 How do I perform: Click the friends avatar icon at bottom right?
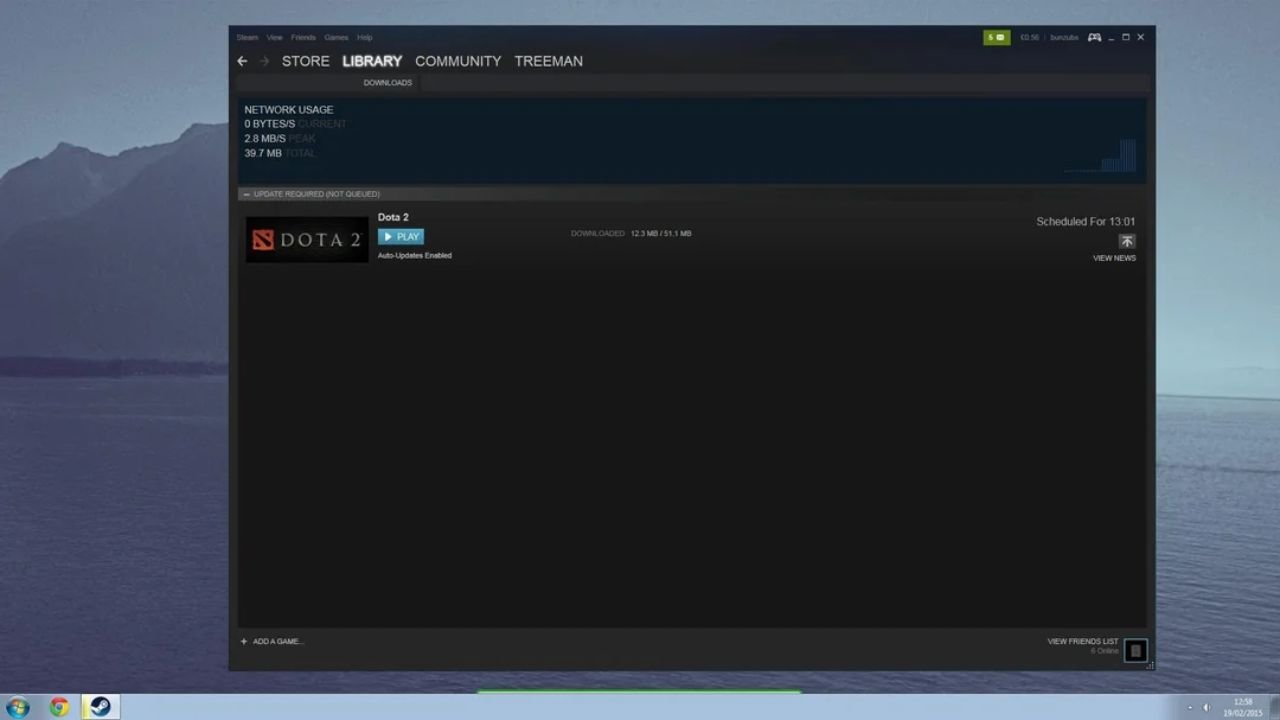pos(1135,651)
